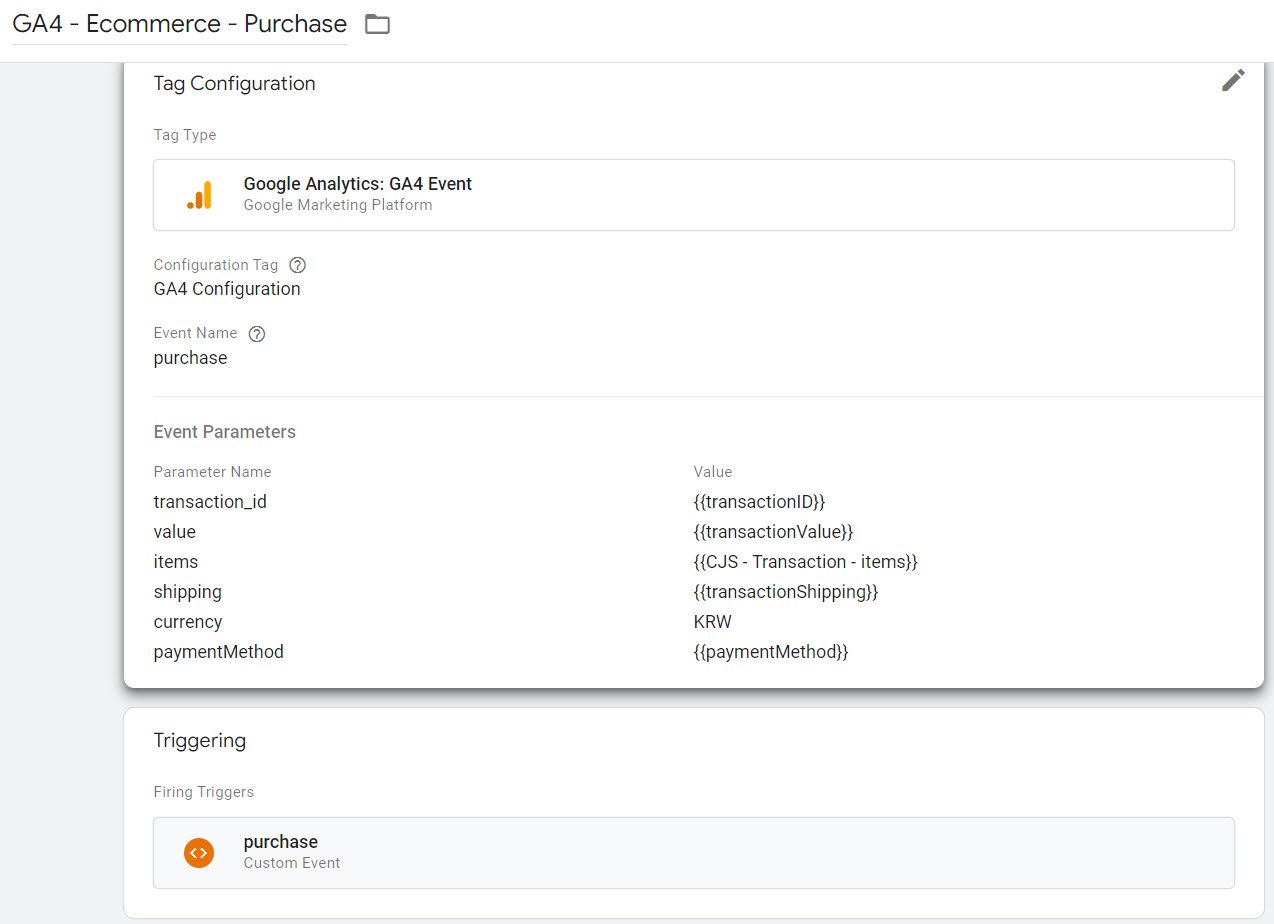Select the GA4 Configuration value
Image resolution: width=1274 pixels, height=924 pixels.
[x=227, y=289]
